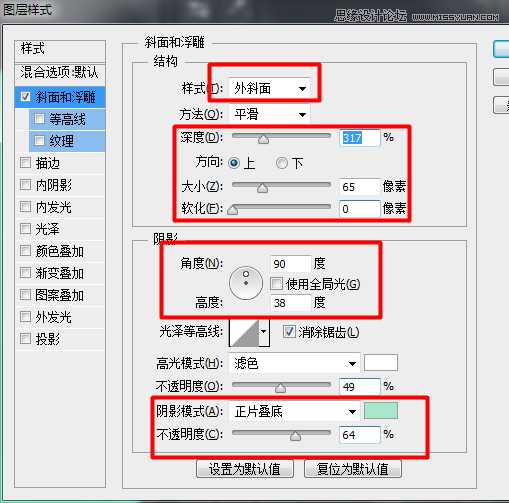Uncheck the 斜面和浮雕 checkbox
The width and height of the screenshot is (509, 503).
click(25, 97)
